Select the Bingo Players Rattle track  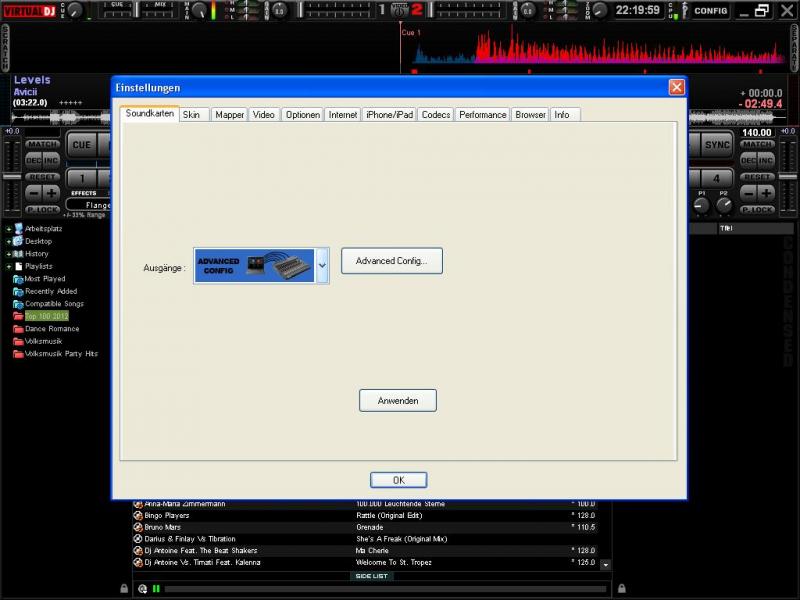pyautogui.click(x=367, y=515)
